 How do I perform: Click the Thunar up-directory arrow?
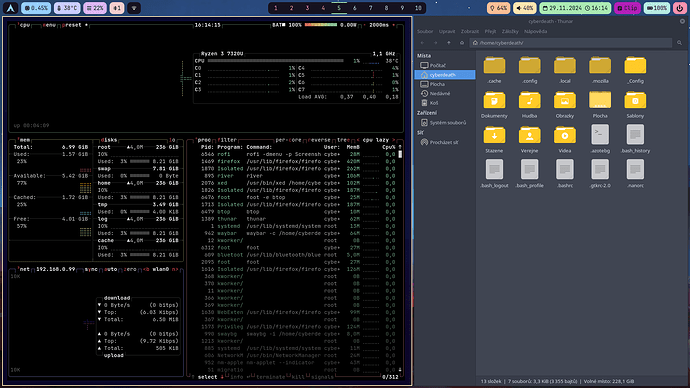click(x=448, y=43)
